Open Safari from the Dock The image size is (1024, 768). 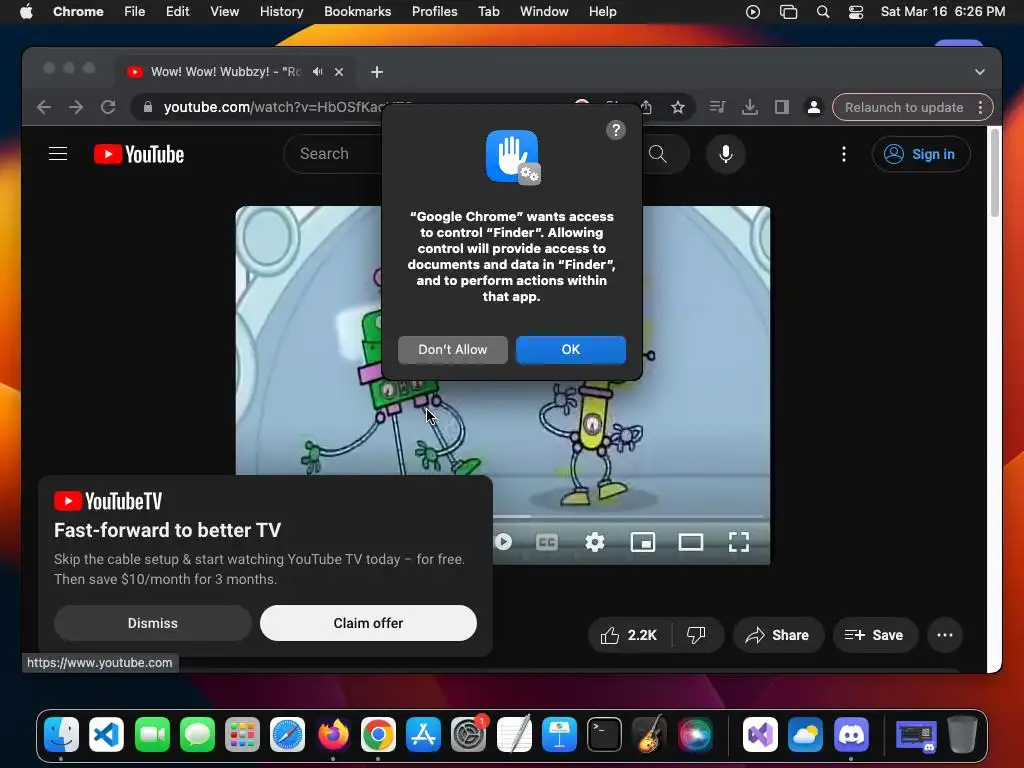[287, 735]
